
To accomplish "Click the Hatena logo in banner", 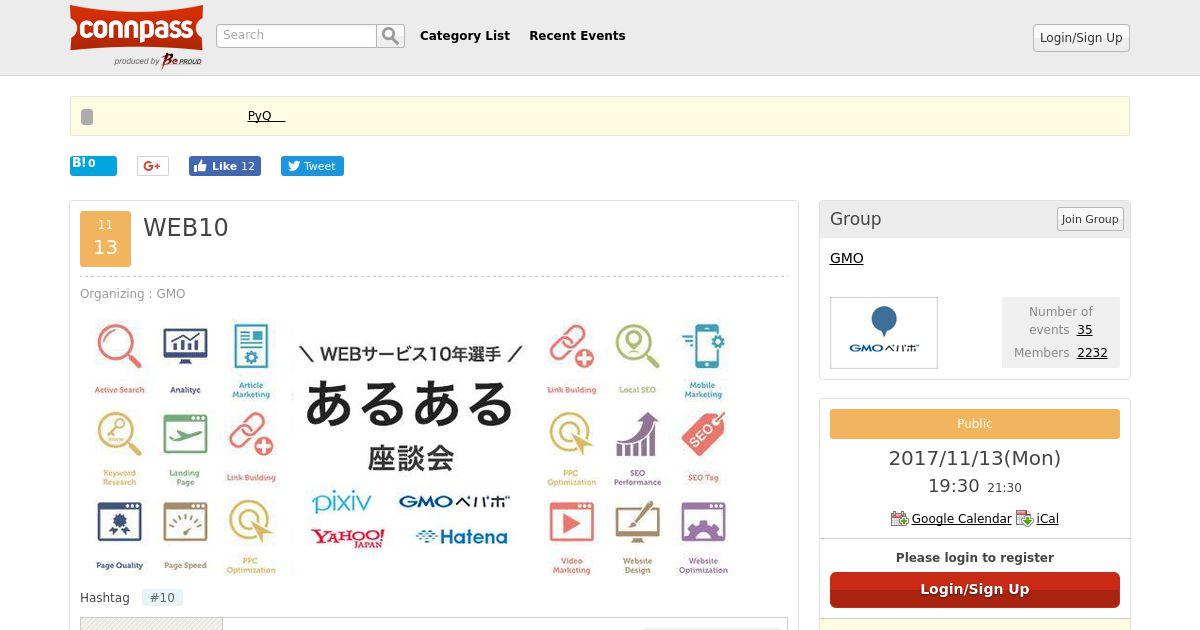I will click(x=461, y=537).
